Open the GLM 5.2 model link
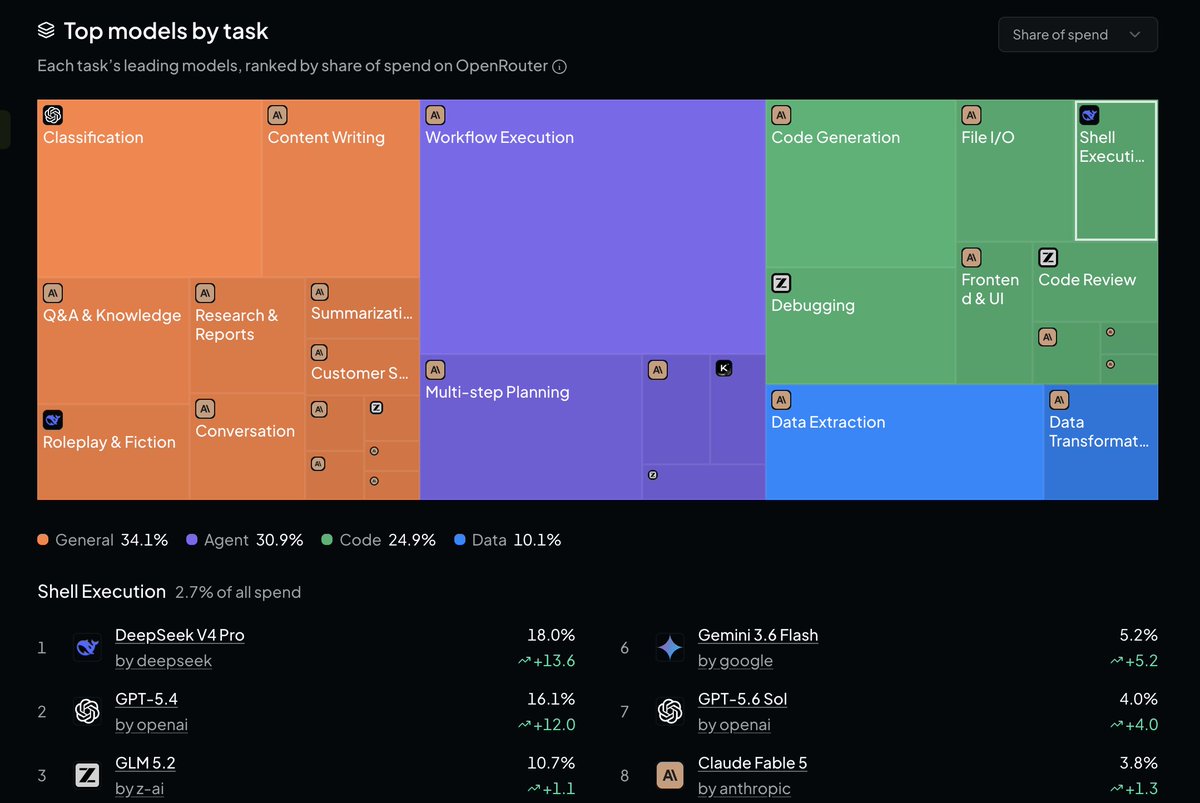The width and height of the screenshot is (1200, 803). [x=145, y=763]
